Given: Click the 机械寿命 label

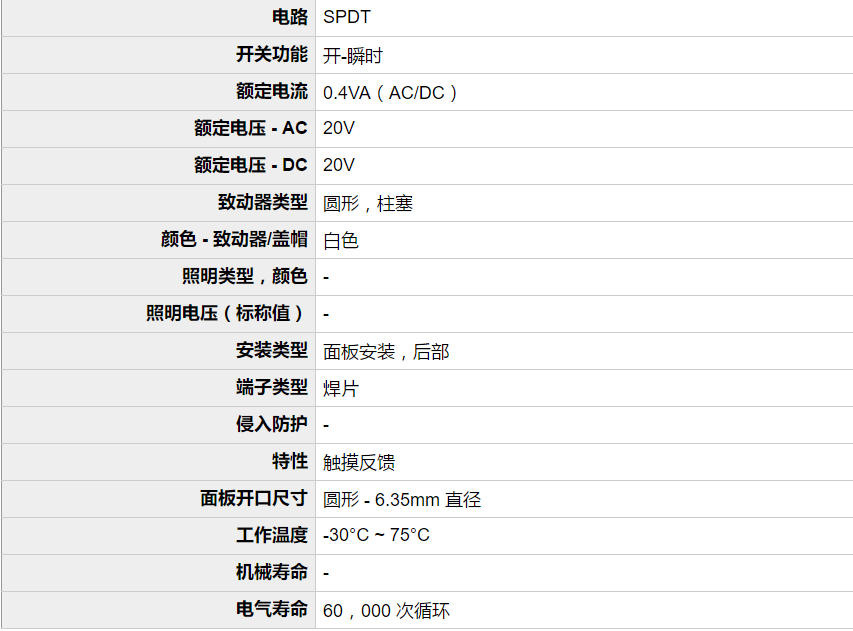Looking at the screenshot, I should [272, 572].
